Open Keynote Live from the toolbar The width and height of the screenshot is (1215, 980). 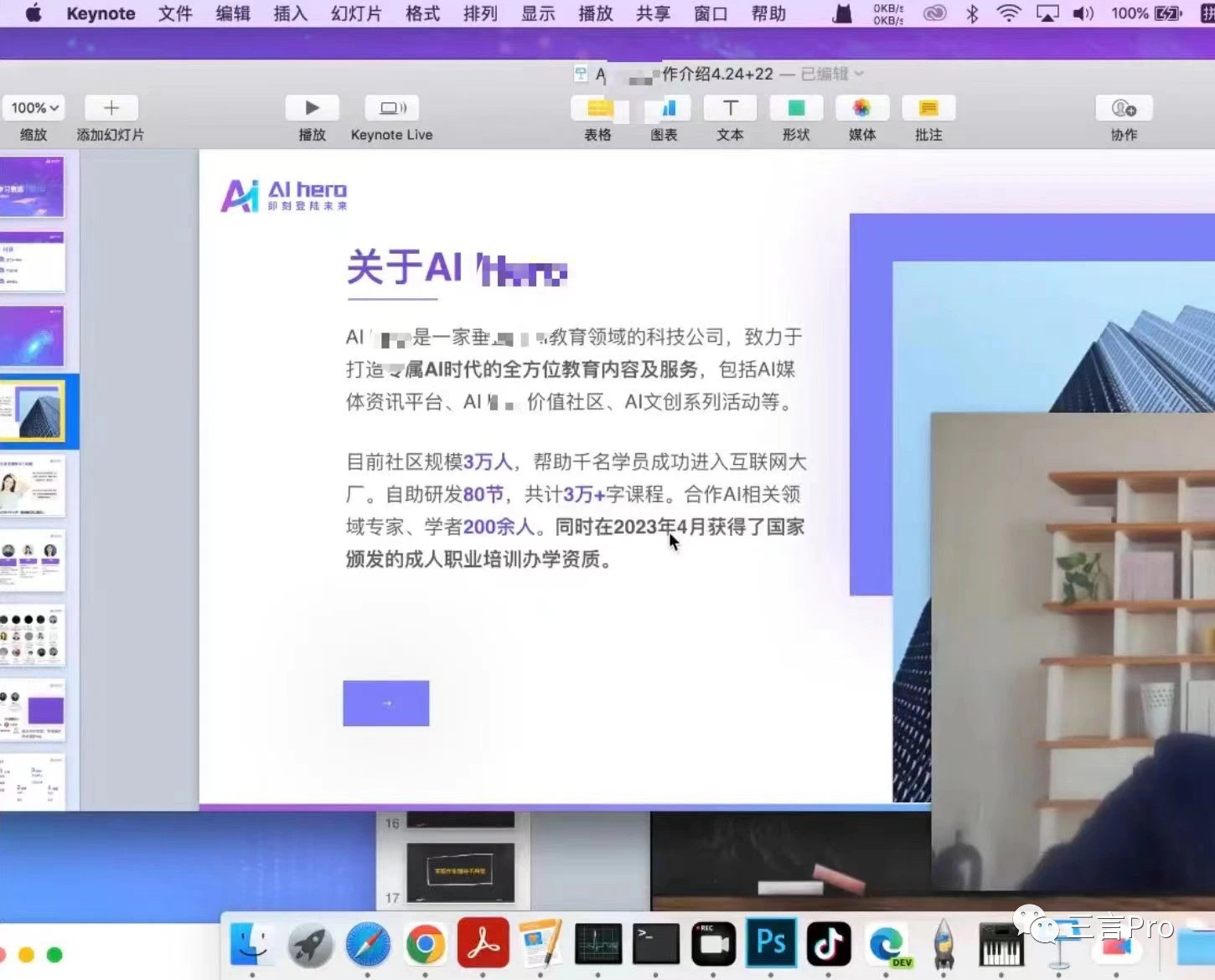[x=391, y=108]
